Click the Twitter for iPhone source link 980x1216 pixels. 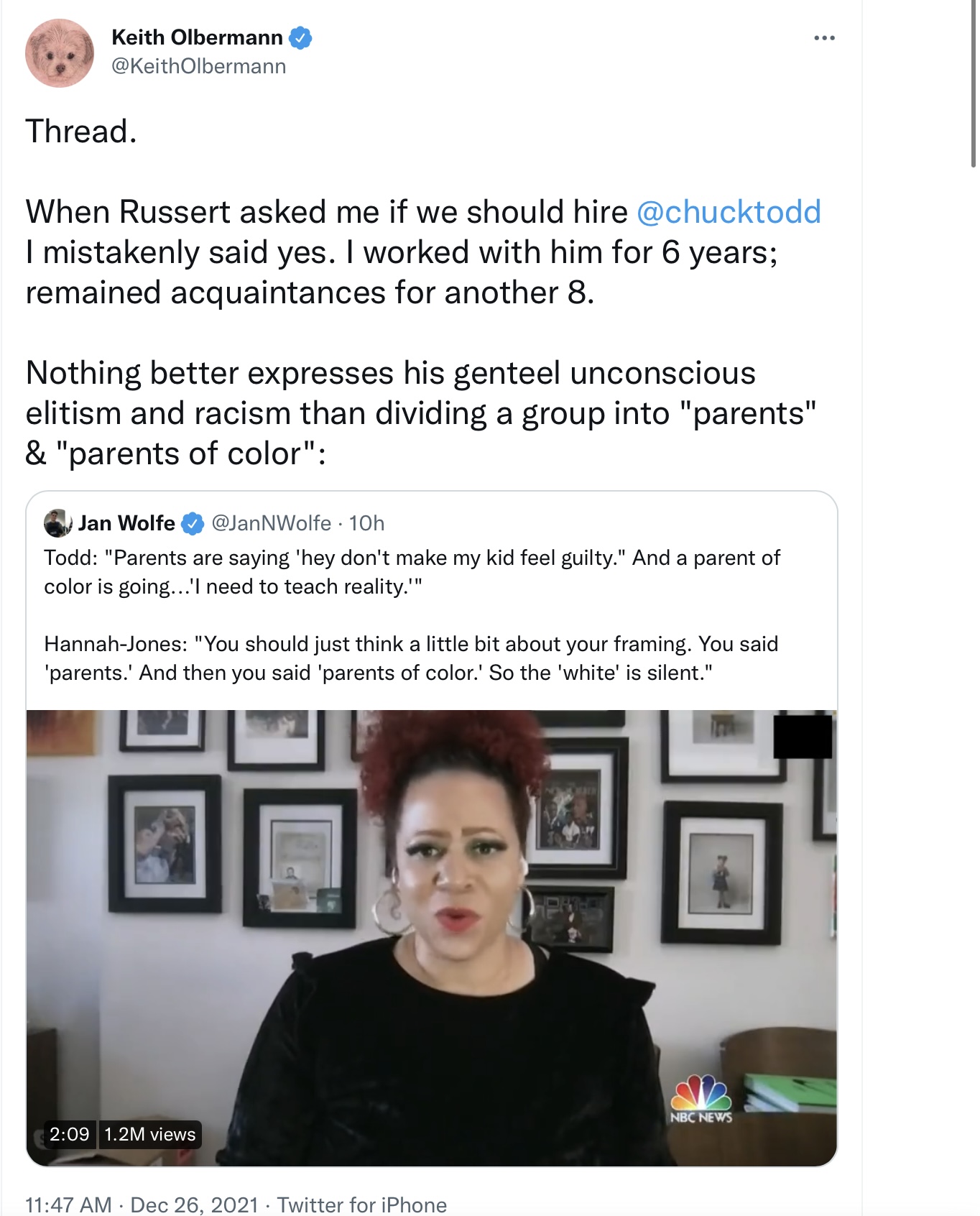(x=362, y=1205)
